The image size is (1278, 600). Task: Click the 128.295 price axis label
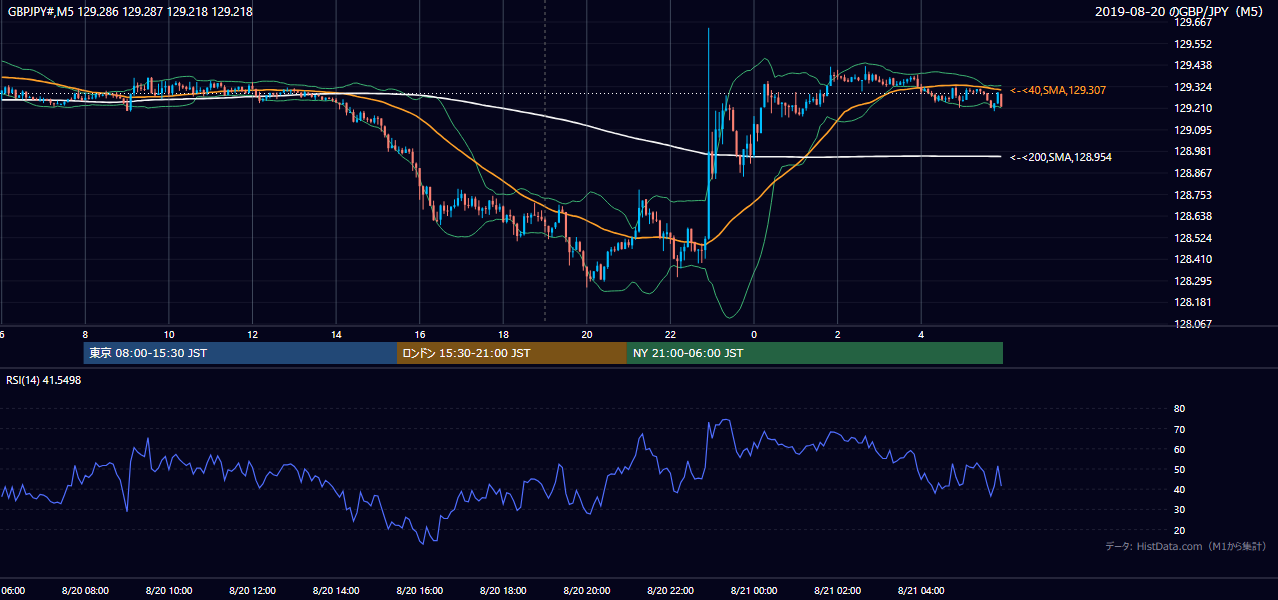[x=1193, y=281]
